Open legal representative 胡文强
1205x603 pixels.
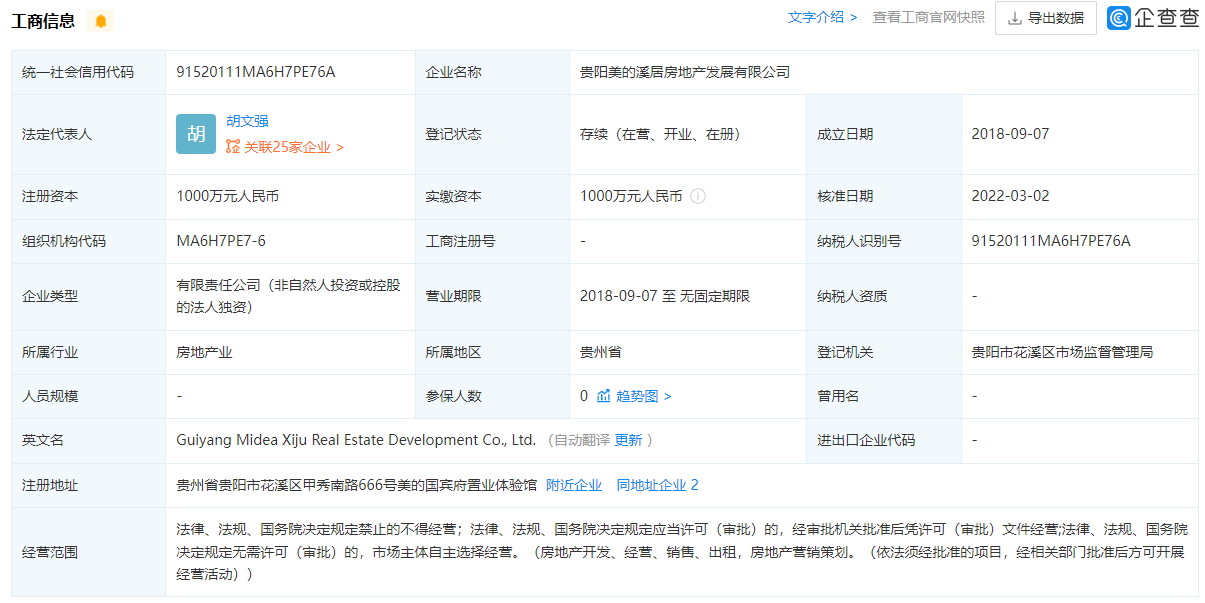pyautogui.click(x=247, y=121)
